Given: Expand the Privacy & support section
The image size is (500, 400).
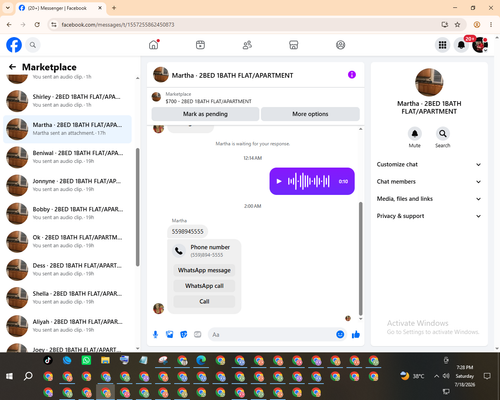Looking at the screenshot, I should (x=429, y=216).
